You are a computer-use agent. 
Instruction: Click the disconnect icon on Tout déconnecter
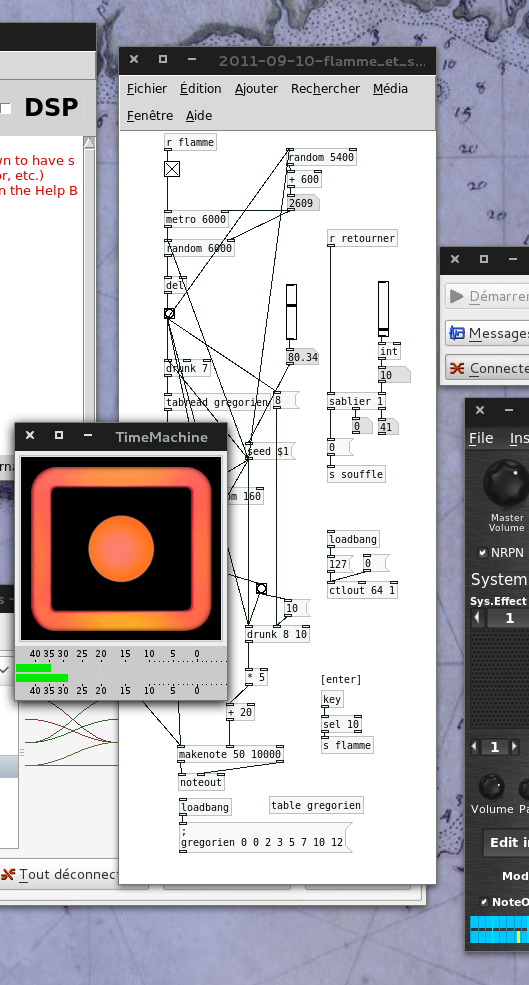[8, 874]
